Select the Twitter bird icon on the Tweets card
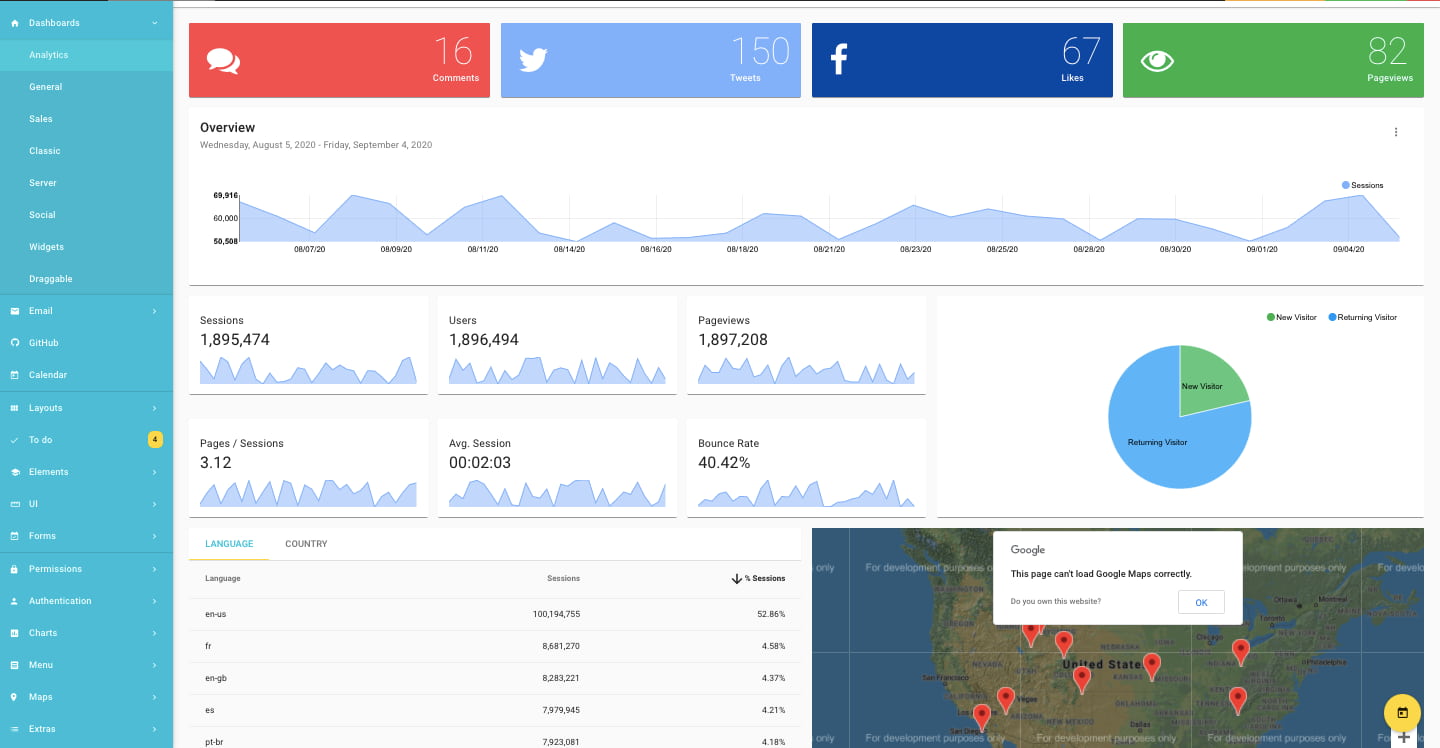The width and height of the screenshot is (1440, 748). 533,60
